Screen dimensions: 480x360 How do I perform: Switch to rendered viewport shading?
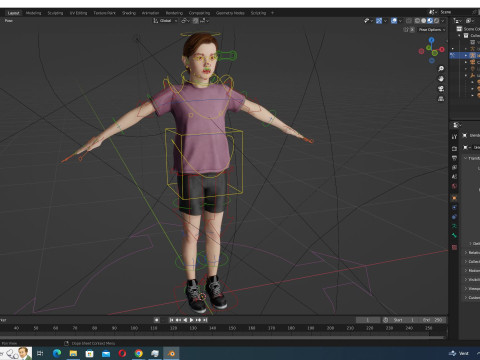[x=436, y=21]
